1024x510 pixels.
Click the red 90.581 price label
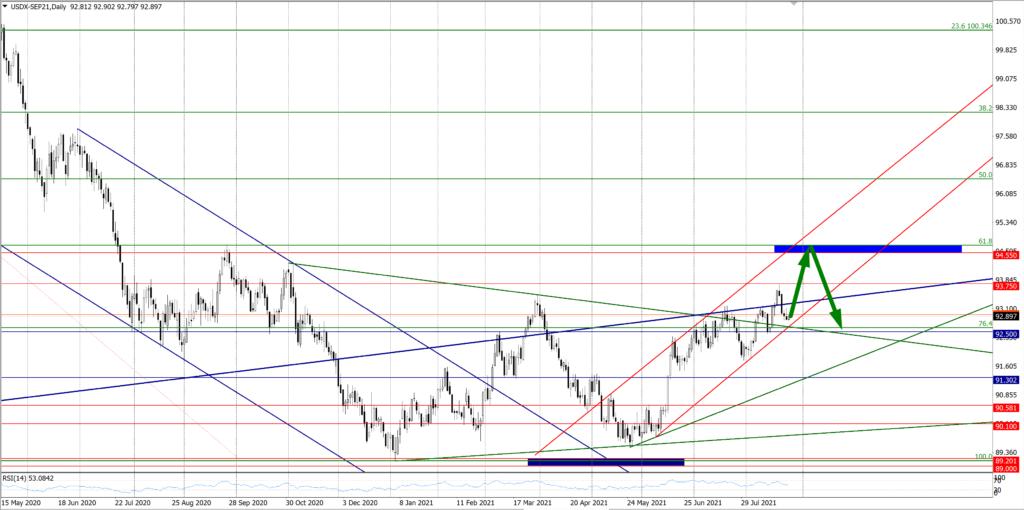click(x=1005, y=408)
